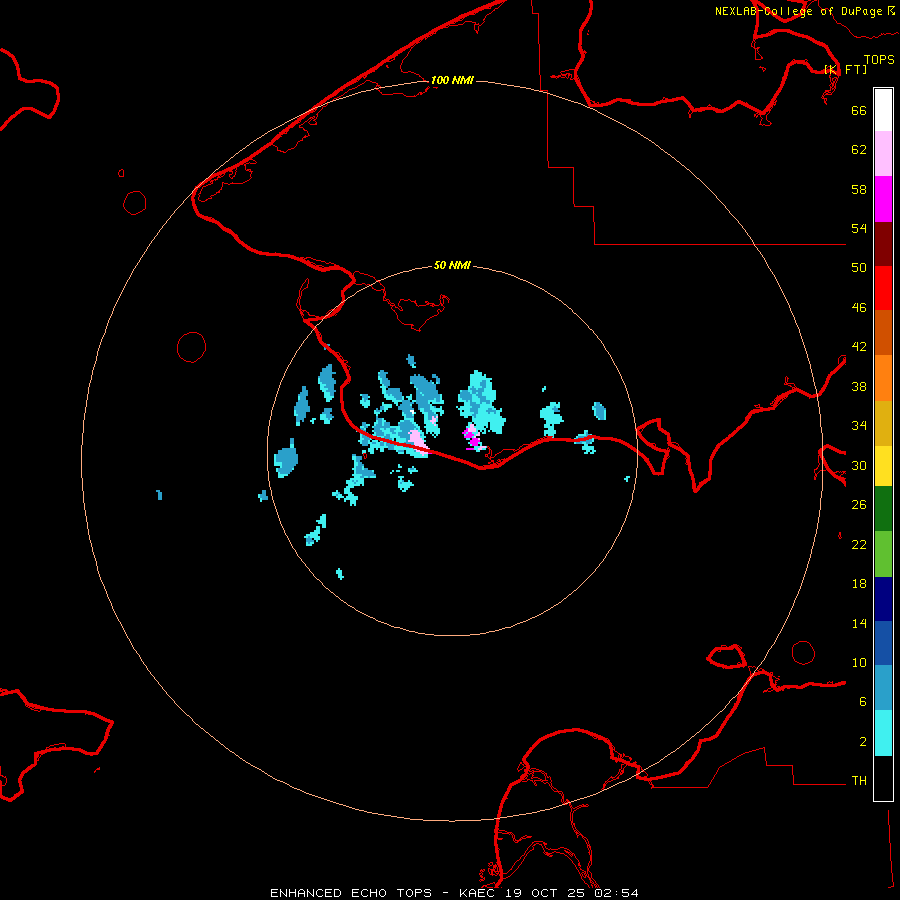Click the TH legend label

pos(859,781)
